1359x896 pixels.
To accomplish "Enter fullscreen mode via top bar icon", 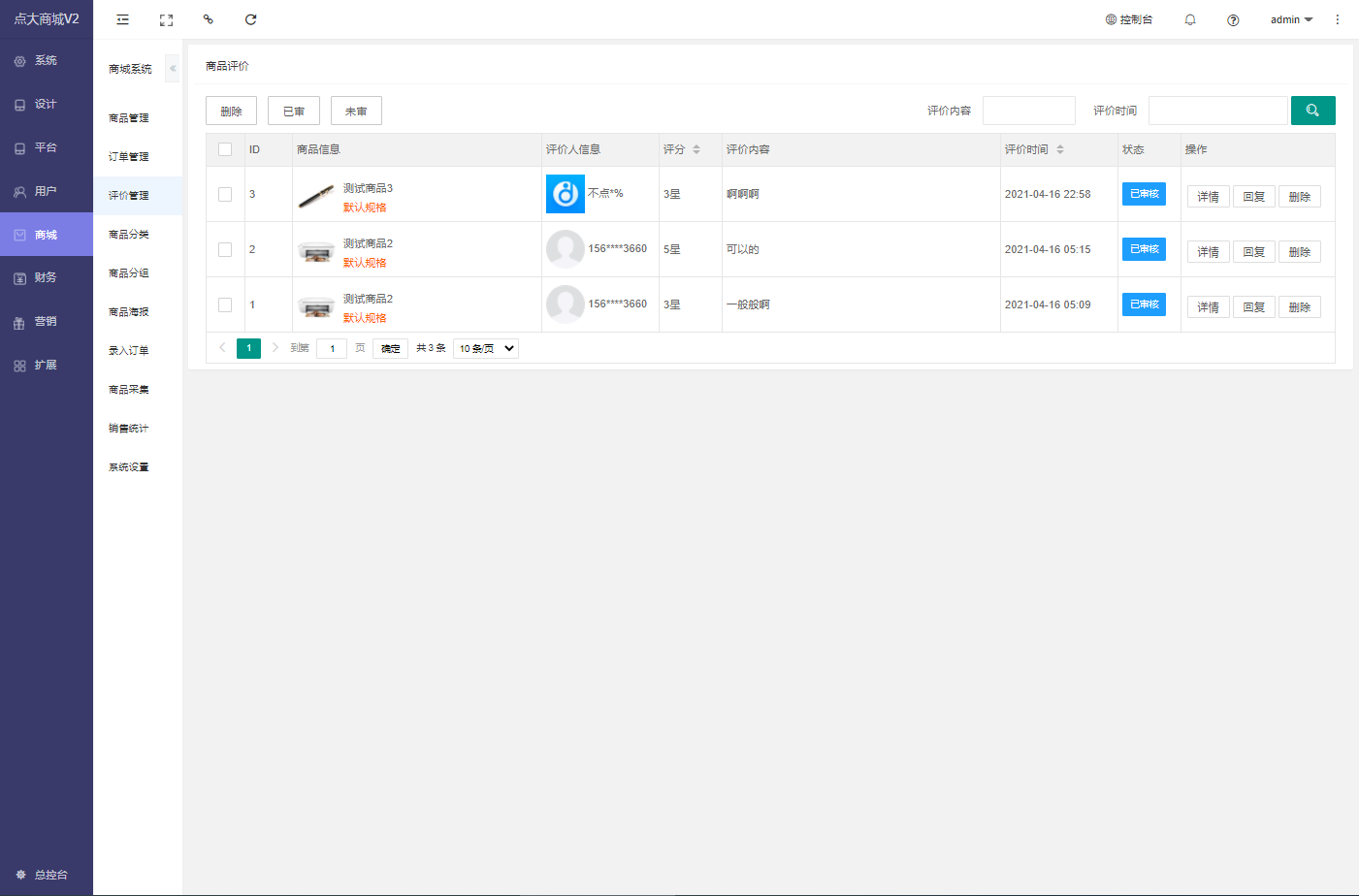I will pyautogui.click(x=166, y=19).
